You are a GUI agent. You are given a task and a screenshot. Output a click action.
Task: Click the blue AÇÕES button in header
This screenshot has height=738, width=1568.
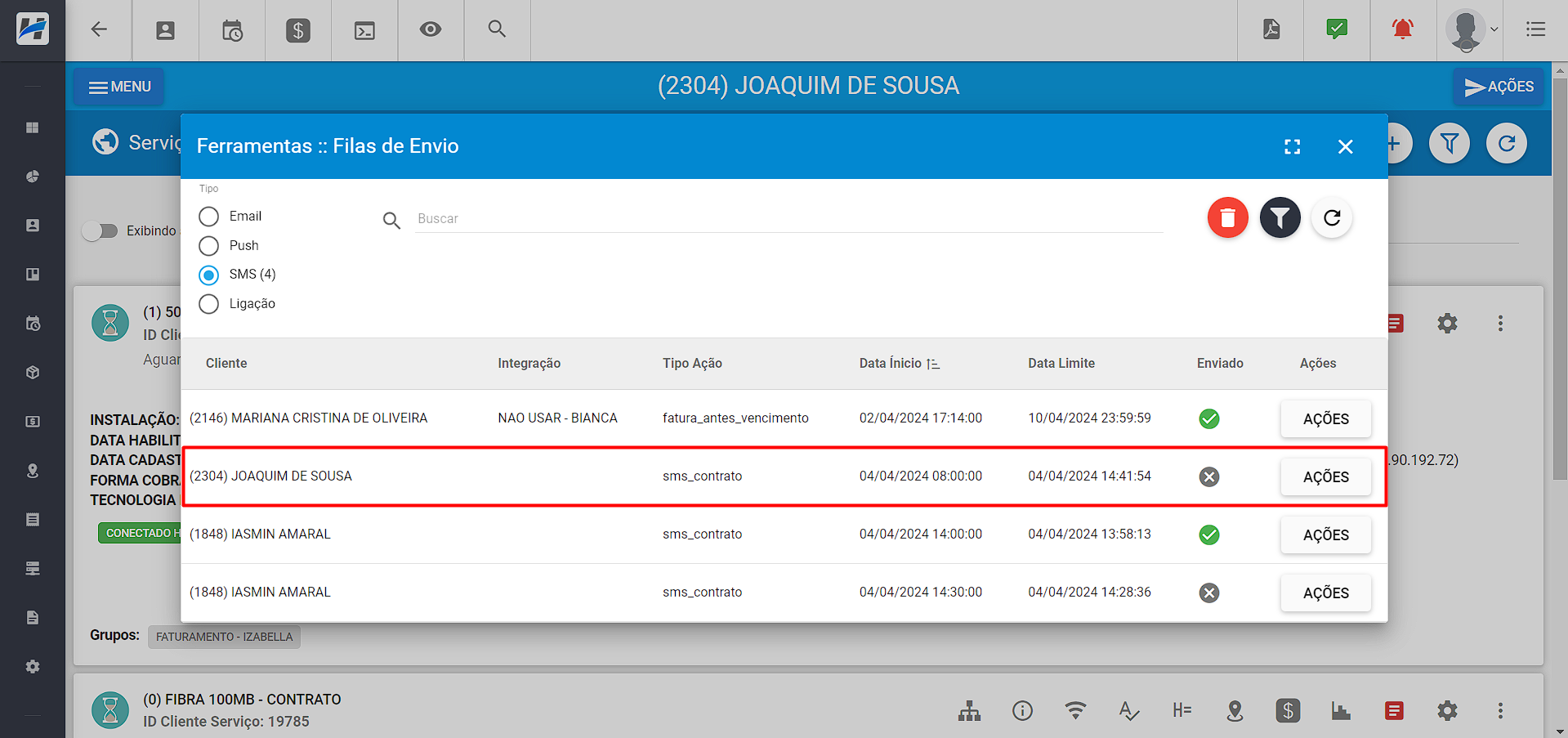[1499, 87]
